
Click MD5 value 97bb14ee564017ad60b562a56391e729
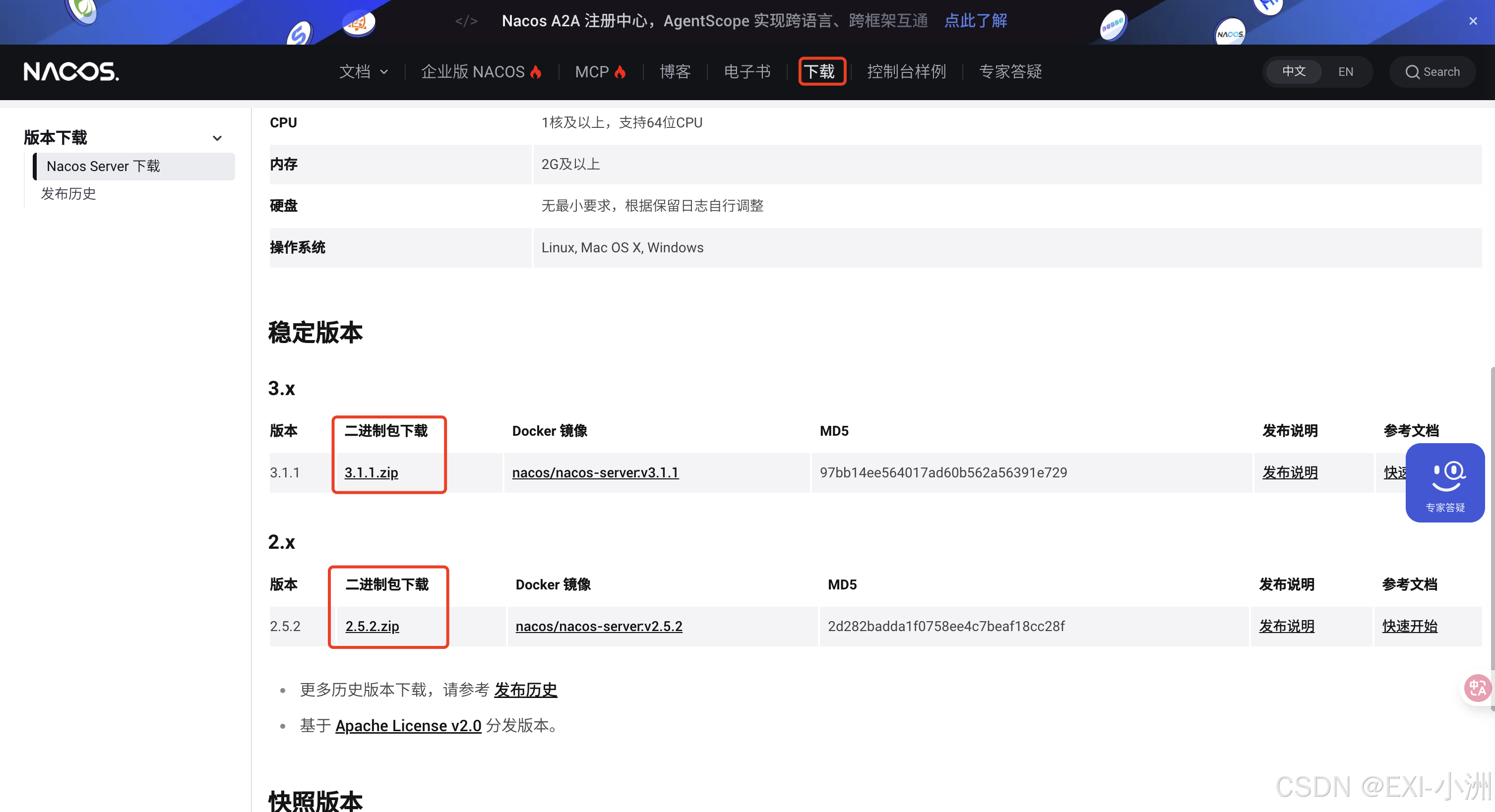943,473
